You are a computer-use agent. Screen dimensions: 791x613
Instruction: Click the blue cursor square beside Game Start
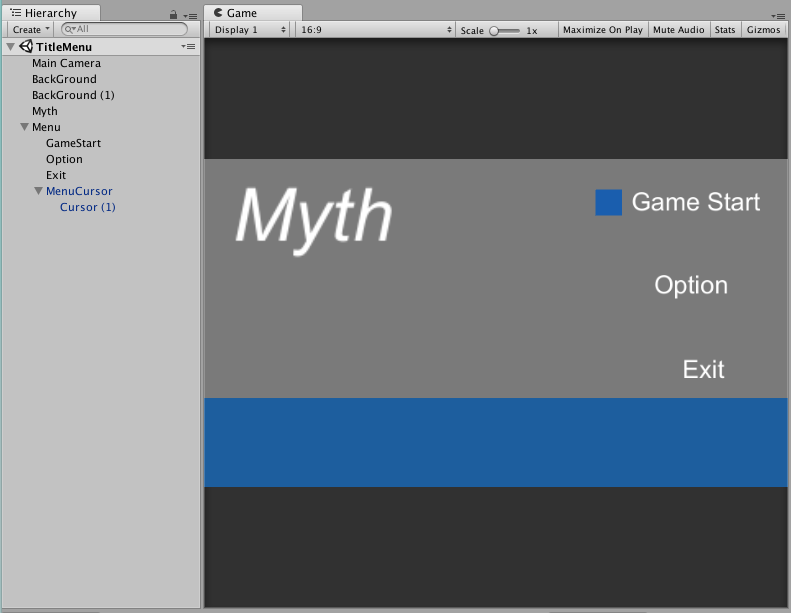point(608,202)
